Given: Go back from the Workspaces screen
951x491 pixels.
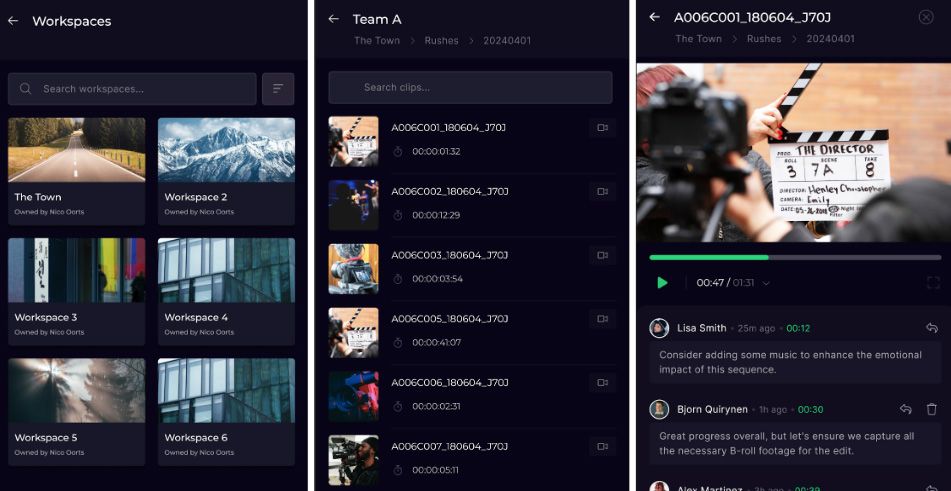Looking at the screenshot, I should pos(13,21).
